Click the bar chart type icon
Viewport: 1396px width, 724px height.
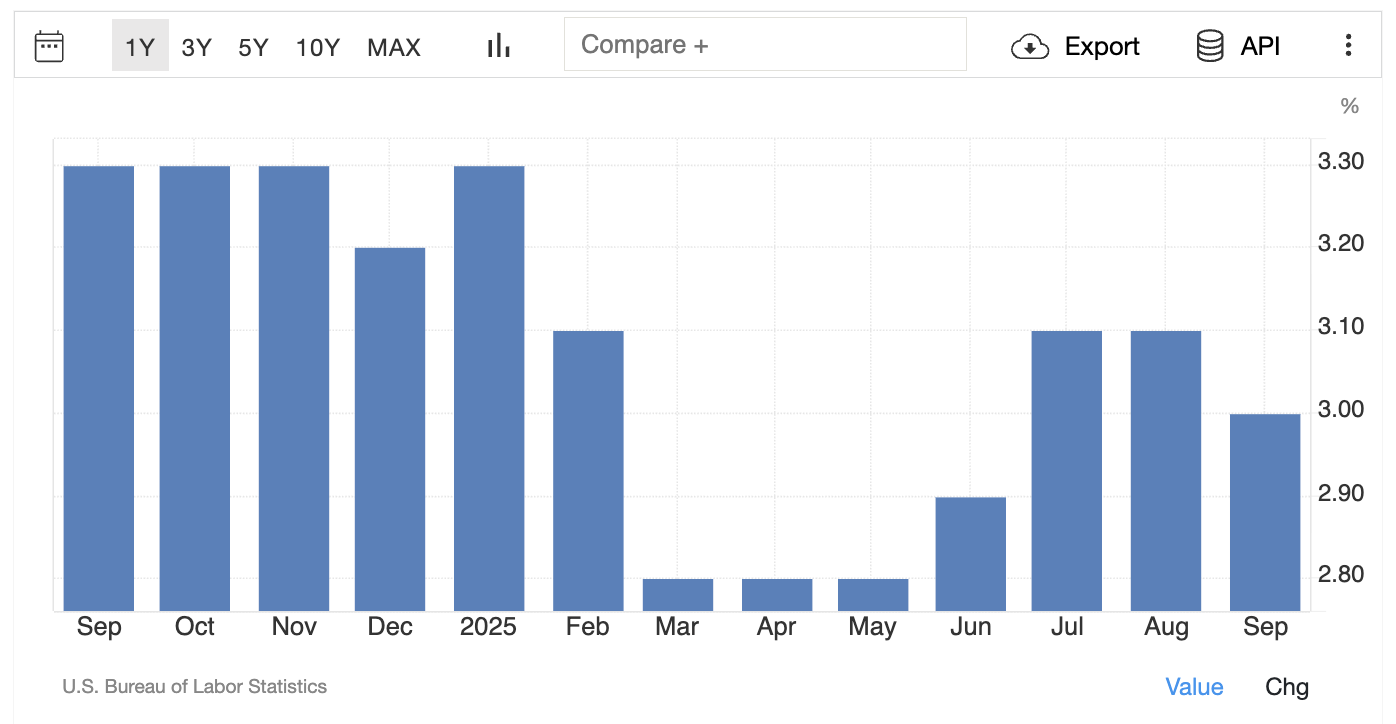(x=498, y=46)
